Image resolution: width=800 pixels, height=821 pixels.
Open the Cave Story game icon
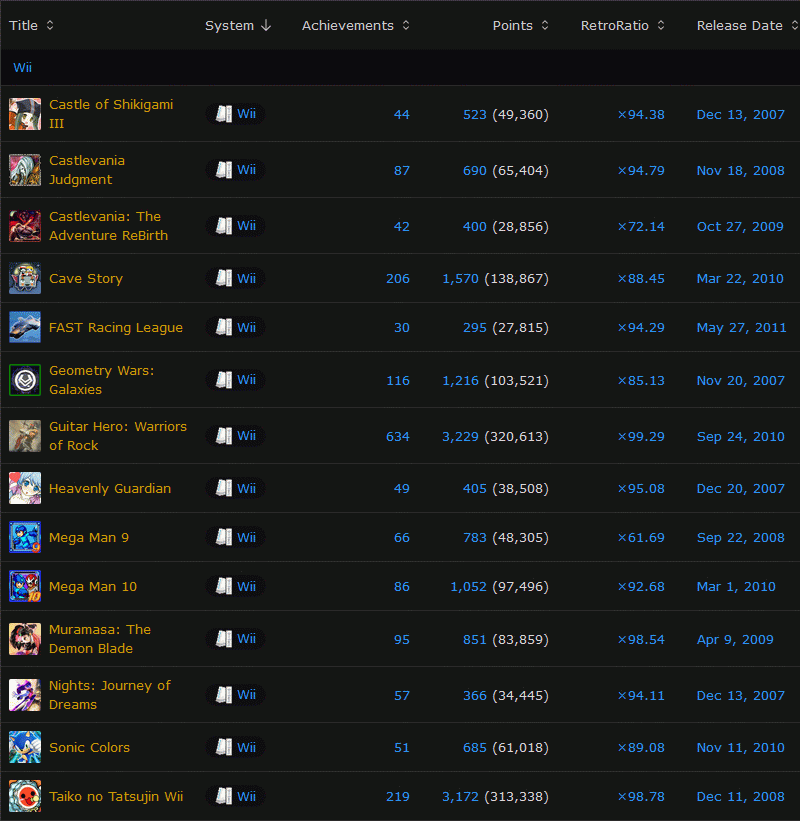click(x=25, y=279)
